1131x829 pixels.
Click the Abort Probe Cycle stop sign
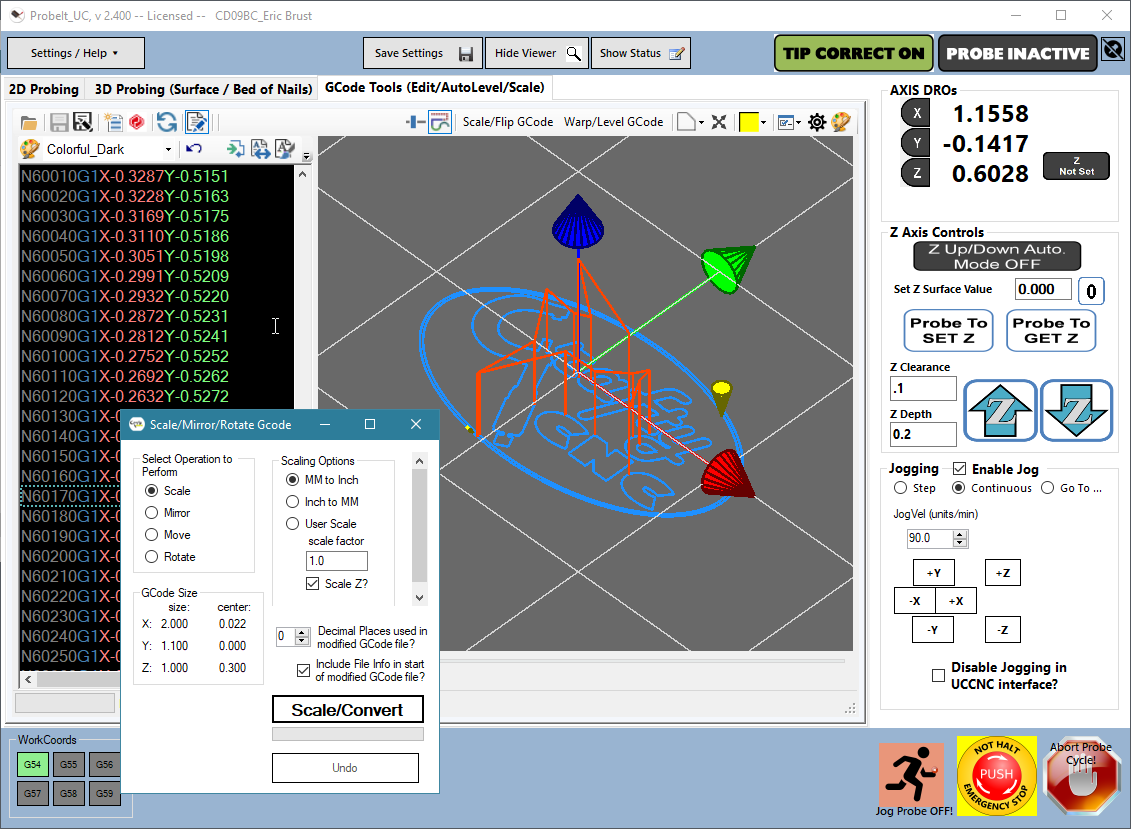pos(1082,777)
